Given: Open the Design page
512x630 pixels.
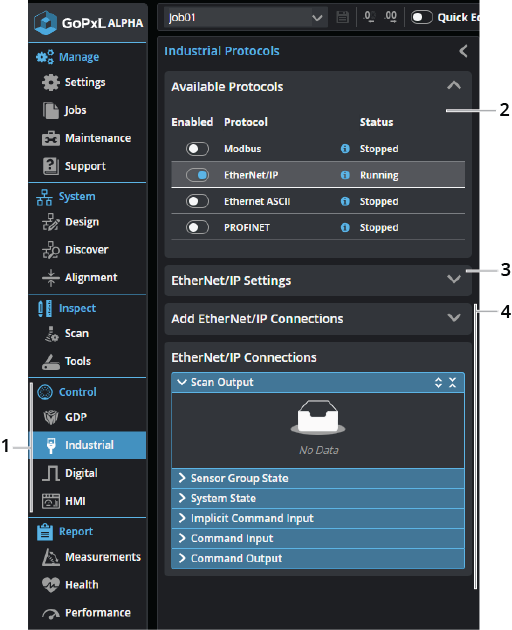Looking at the screenshot, I should pyautogui.click(x=70, y=222).
